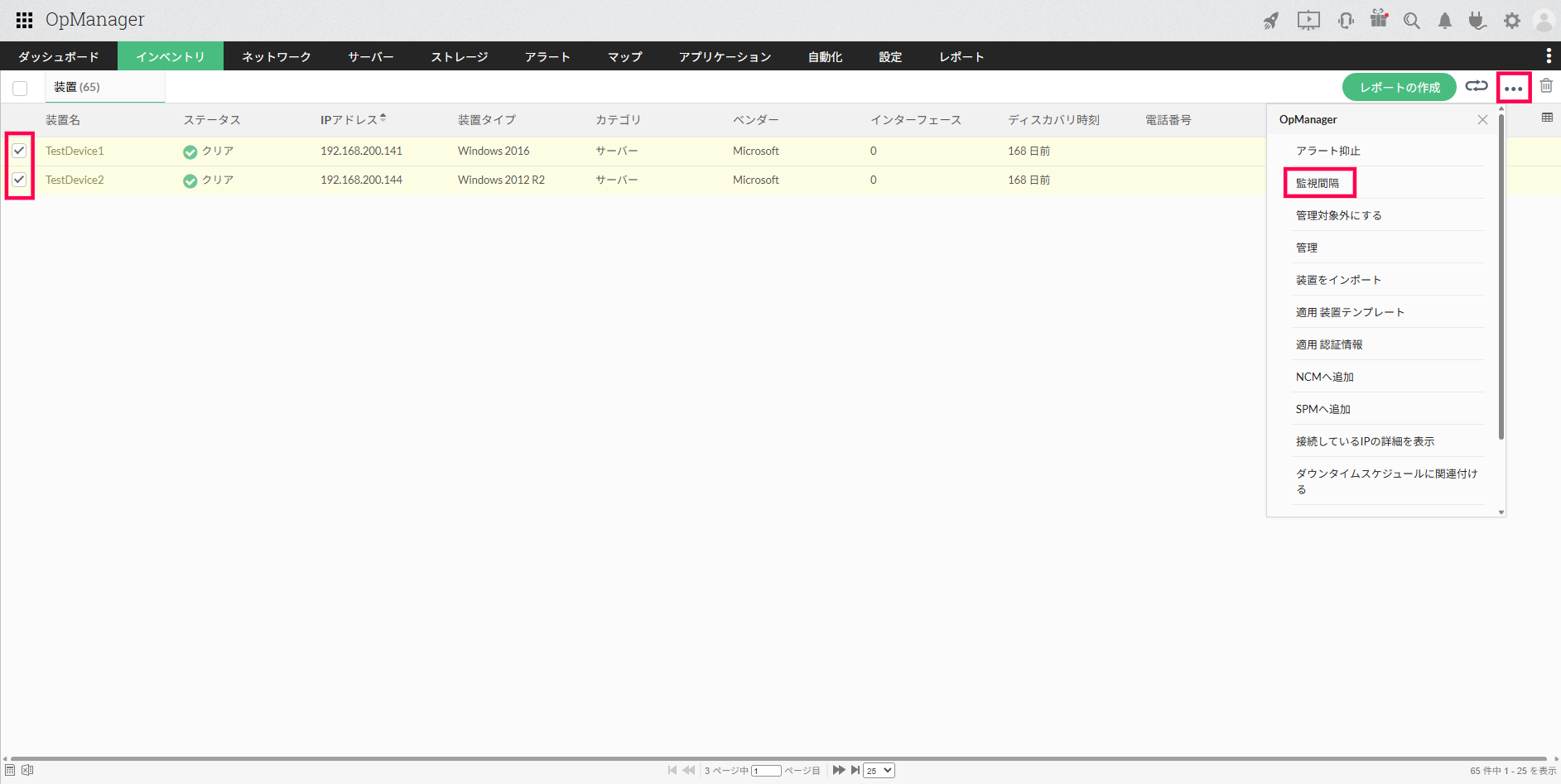Click the page number input field

coord(766,771)
